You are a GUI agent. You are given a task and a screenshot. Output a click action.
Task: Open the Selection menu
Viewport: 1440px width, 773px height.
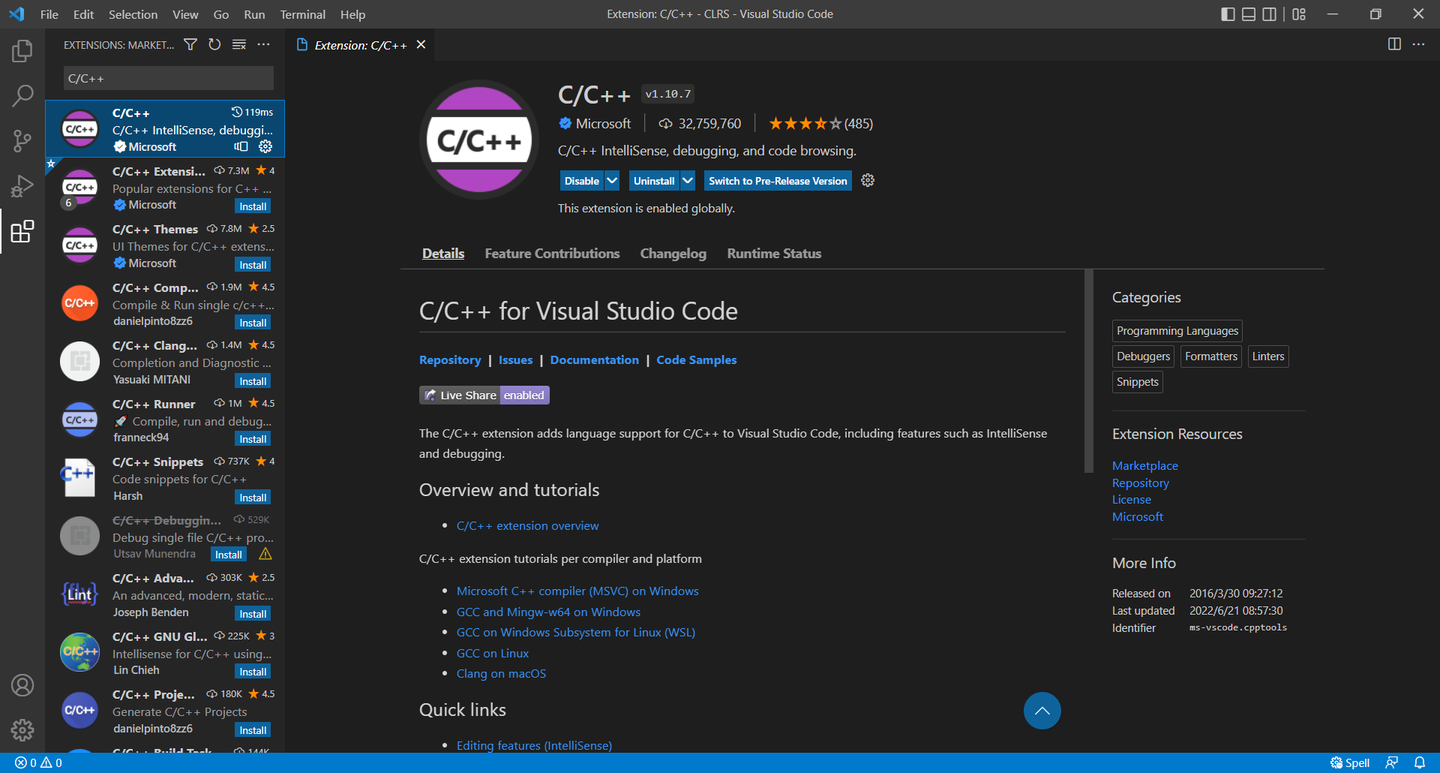133,14
